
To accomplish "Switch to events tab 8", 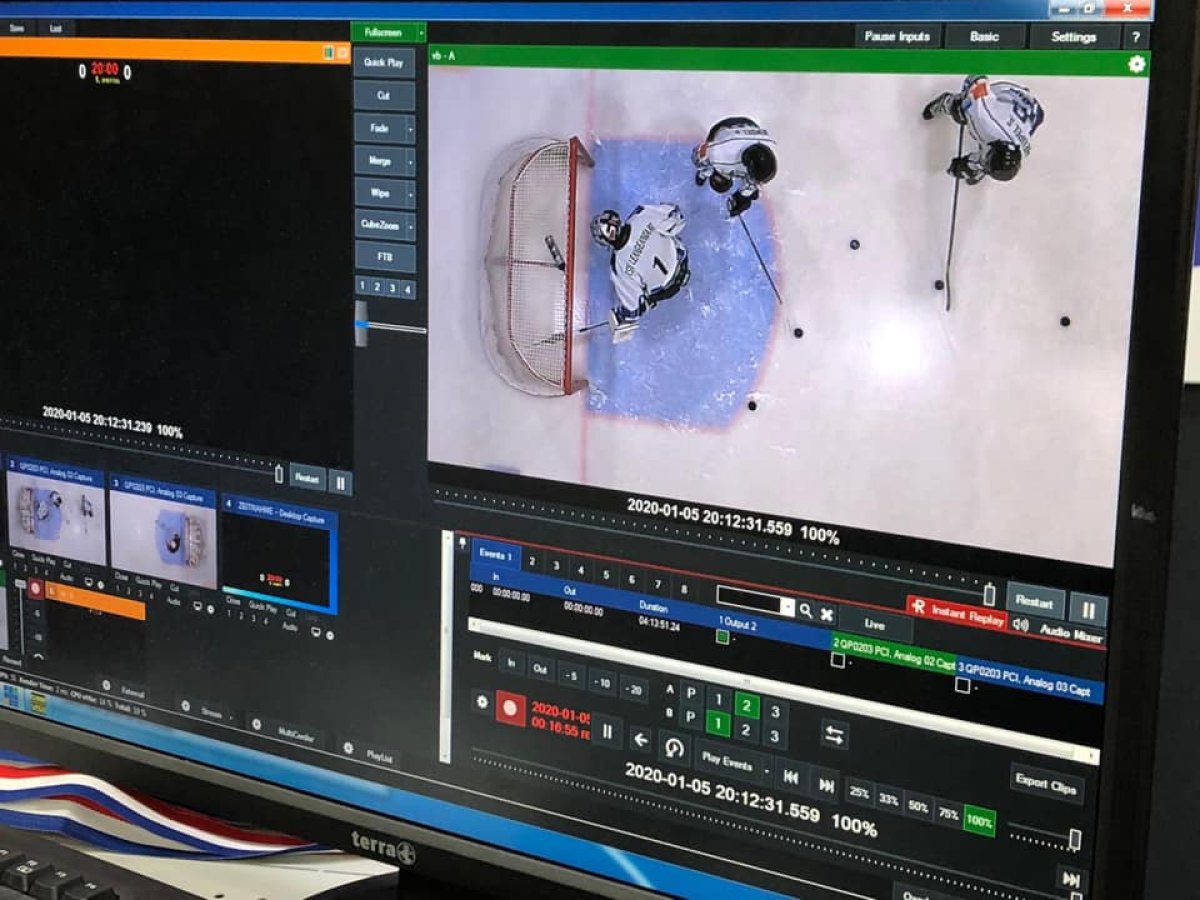I will click(683, 588).
